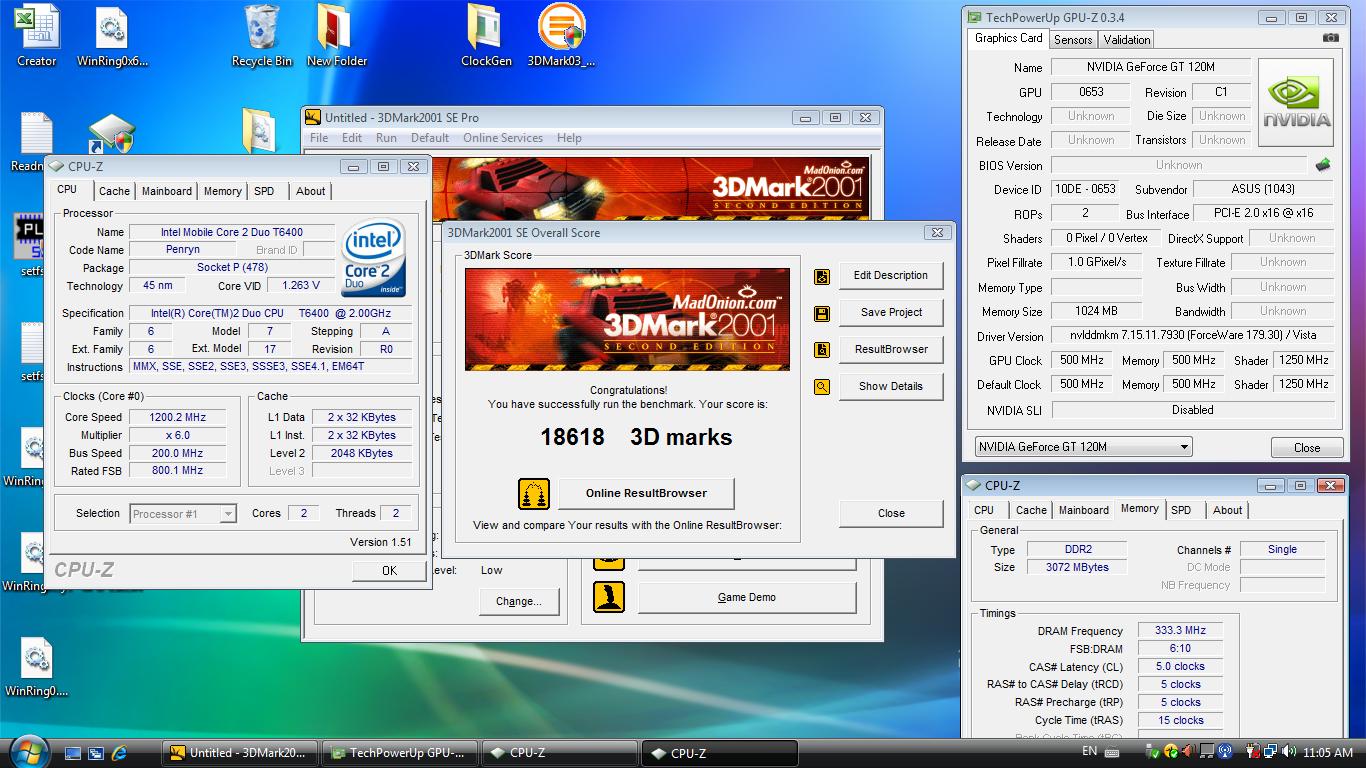Open the New Folder desktop icon
The width and height of the screenshot is (1366, 768).
(x=336, y=36)
